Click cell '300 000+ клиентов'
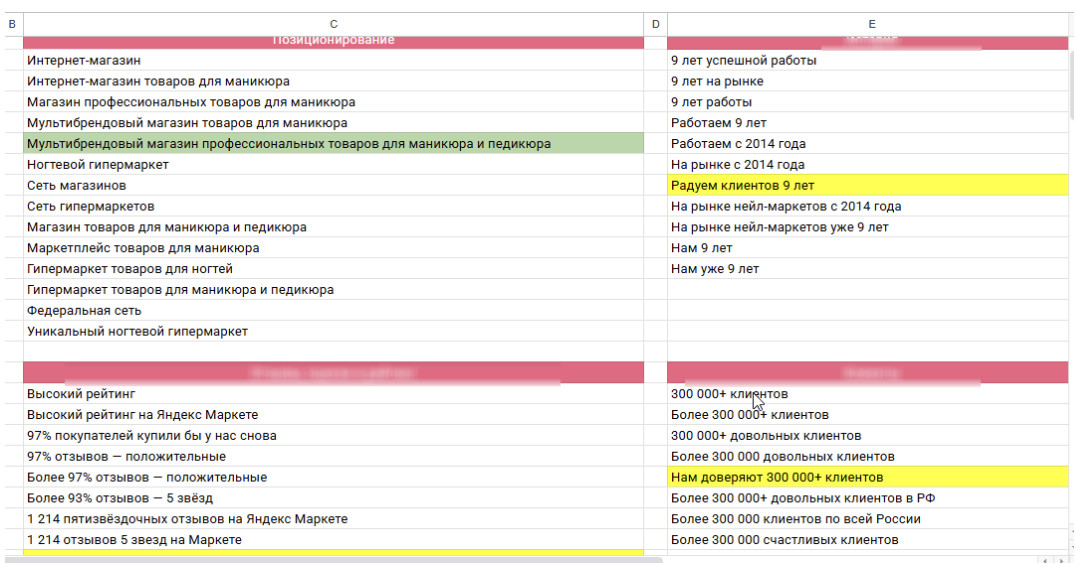Viewport: 1076px width, 564px height. pyautogui.click(x=867, y=394)
